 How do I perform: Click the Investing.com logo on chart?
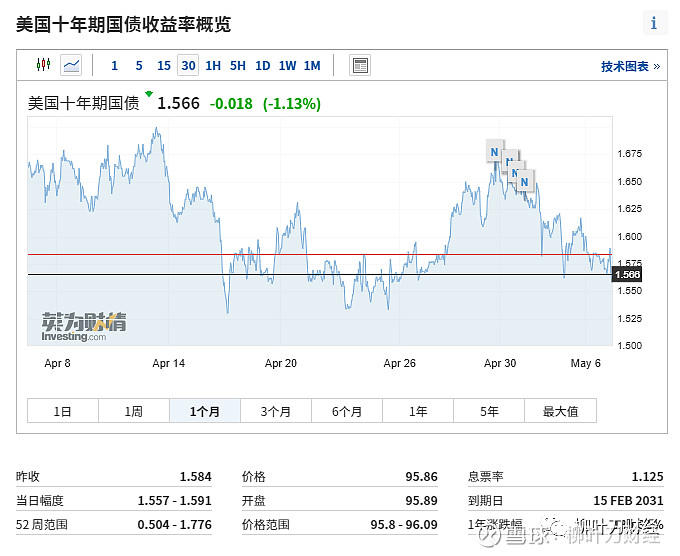(84, 326)
